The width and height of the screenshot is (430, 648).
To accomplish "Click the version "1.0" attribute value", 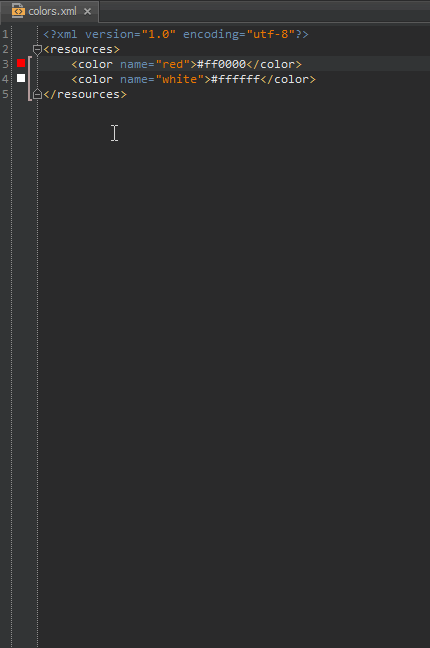I will (159, 34).
